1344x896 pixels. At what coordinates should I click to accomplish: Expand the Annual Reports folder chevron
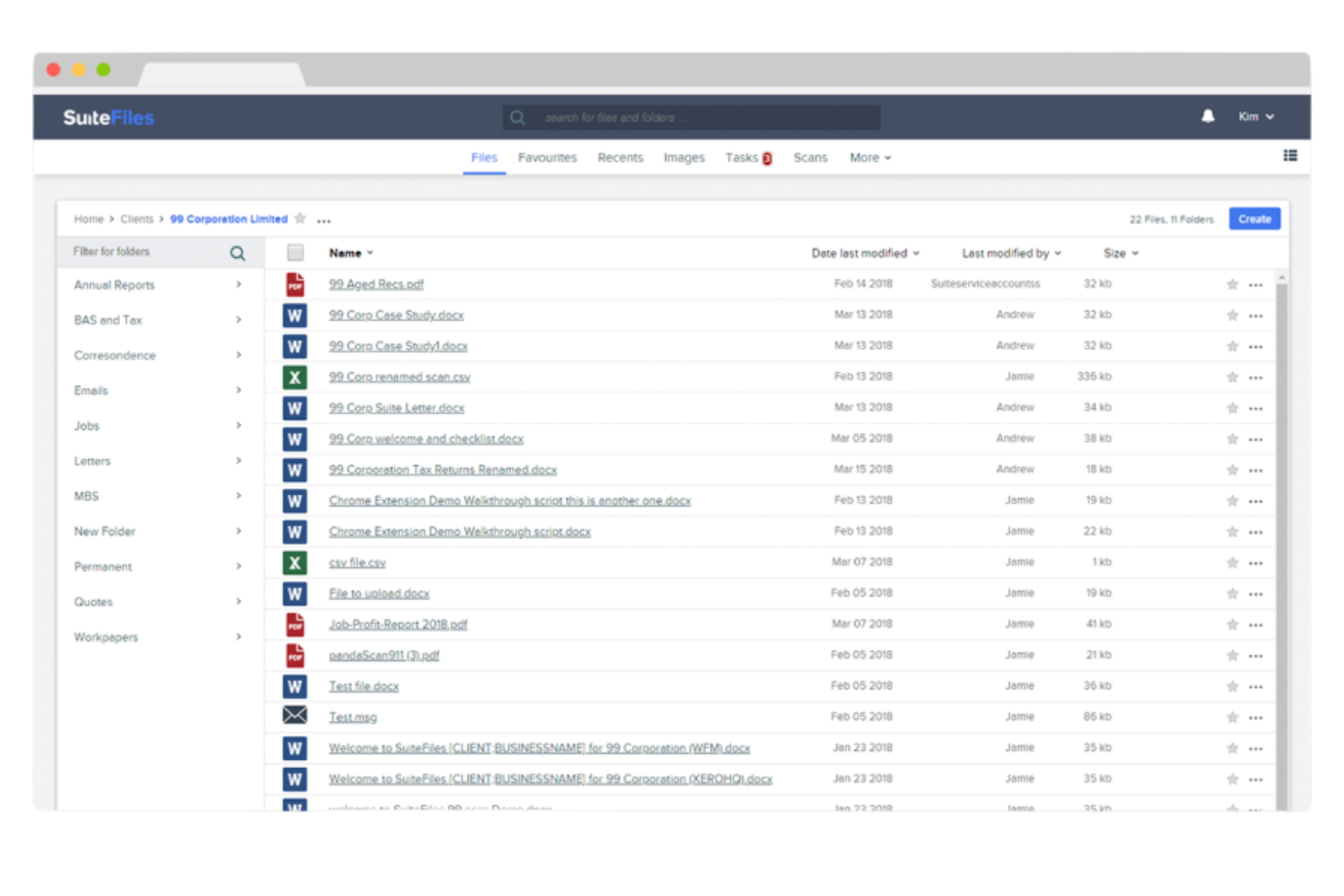pyautogui.click(x=239, y=284)
